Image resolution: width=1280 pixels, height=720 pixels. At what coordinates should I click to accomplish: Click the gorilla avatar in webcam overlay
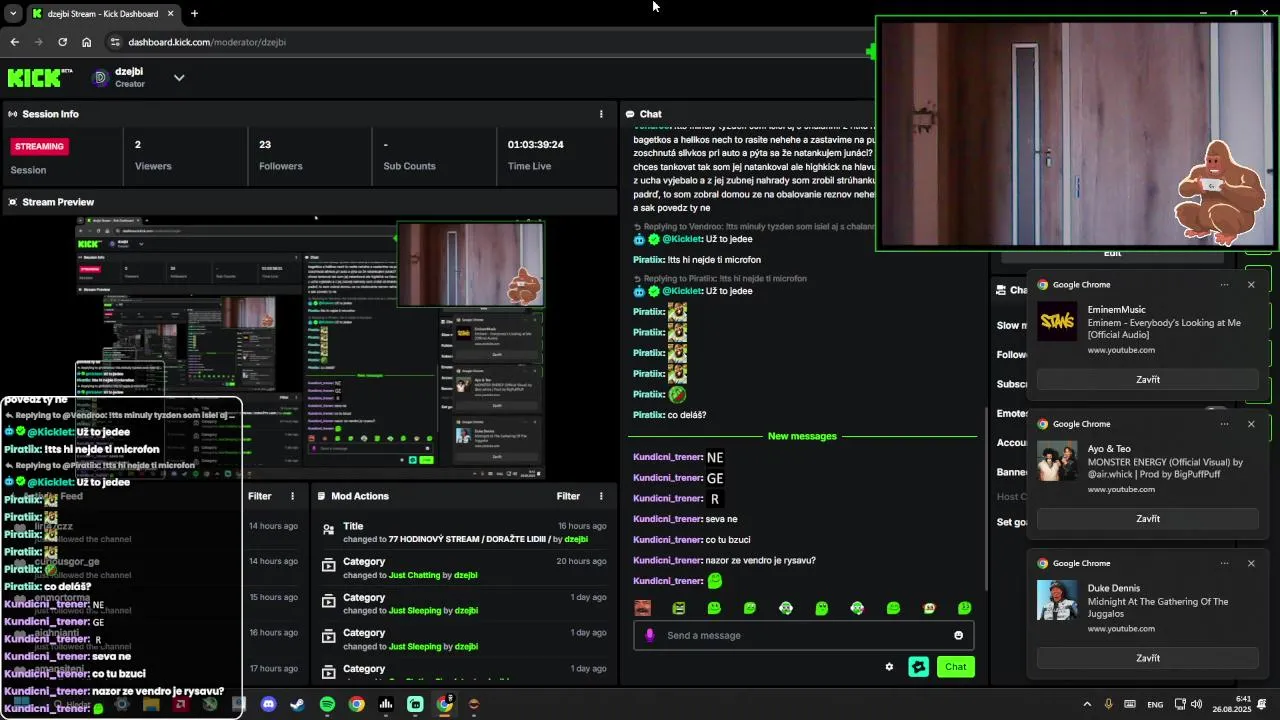pyautogui.click(x=1218, y=194)
